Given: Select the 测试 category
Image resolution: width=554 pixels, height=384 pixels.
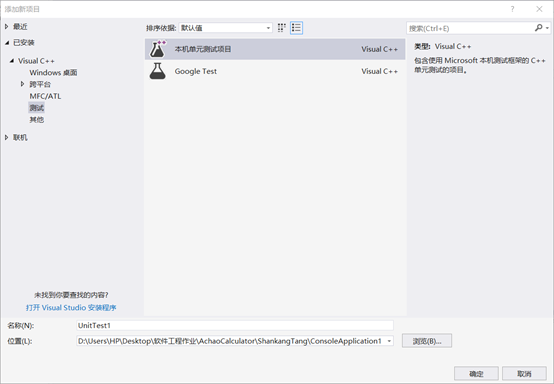Looking at the screenshot, I should click(37, 108).
